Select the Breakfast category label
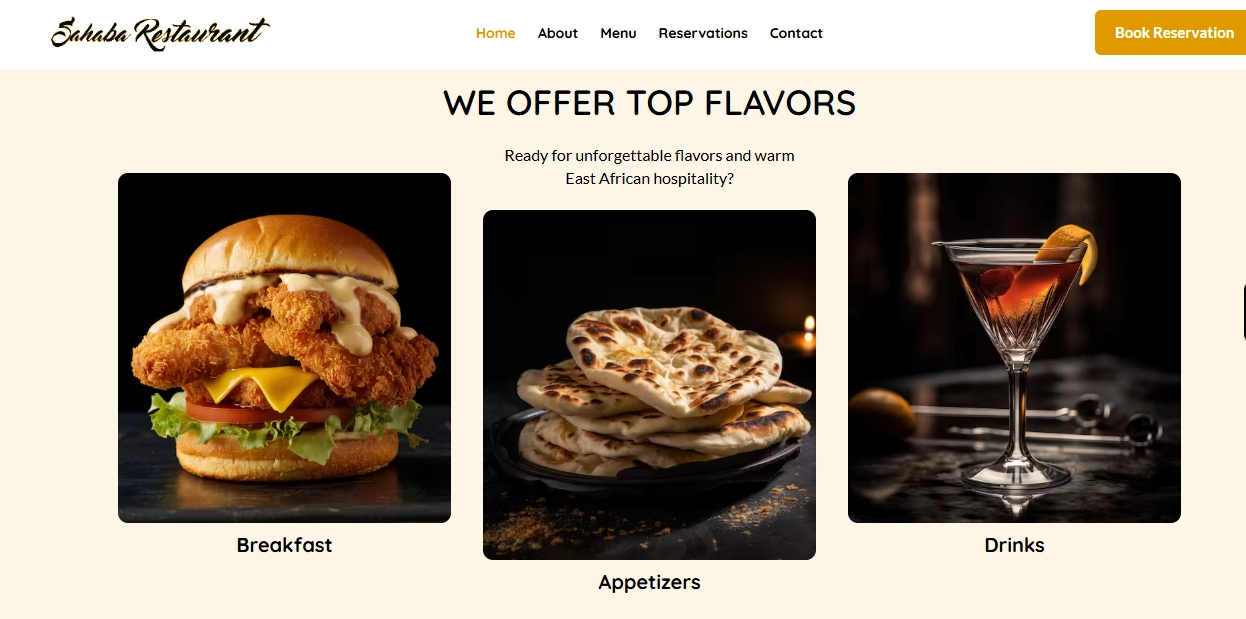 (284, 545)
